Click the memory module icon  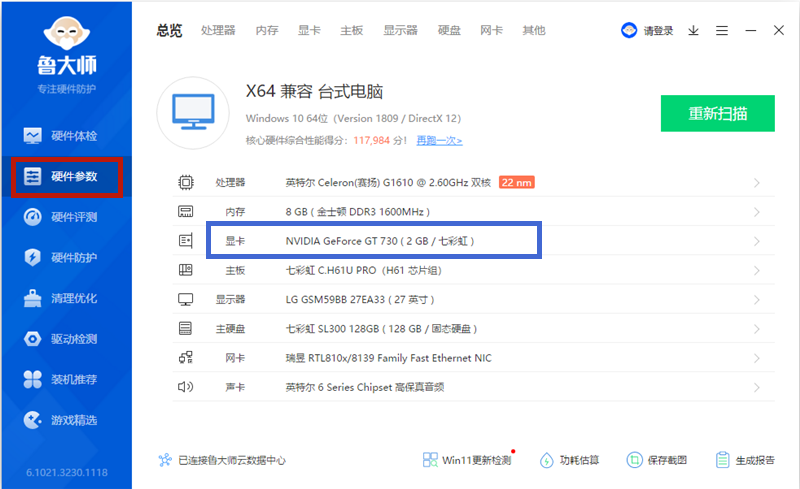185,211
